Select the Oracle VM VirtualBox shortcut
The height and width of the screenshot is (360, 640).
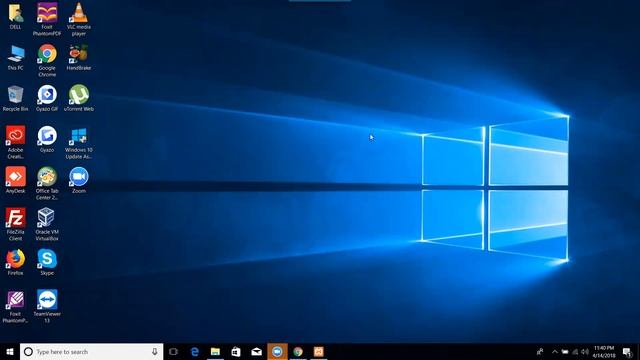click(47, 224)
